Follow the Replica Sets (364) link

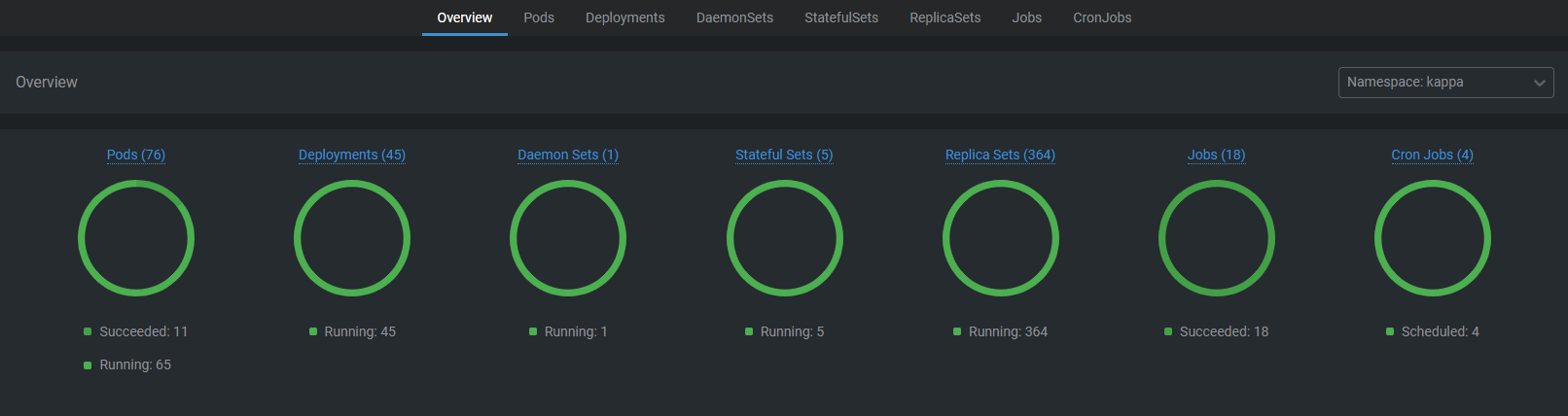(1000, 155)
